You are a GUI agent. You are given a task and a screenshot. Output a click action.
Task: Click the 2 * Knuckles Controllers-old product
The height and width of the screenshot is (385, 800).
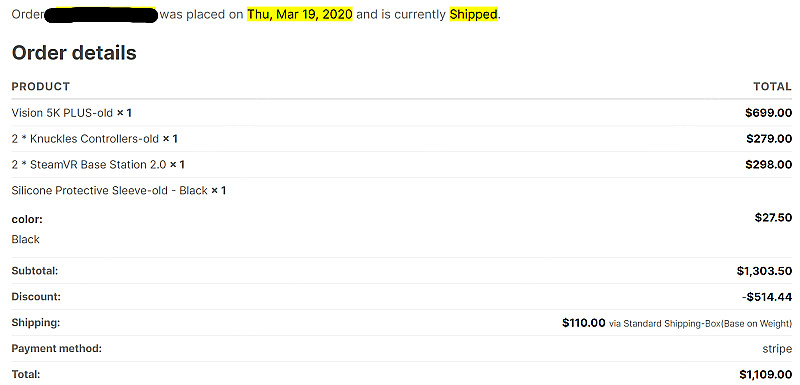85,139
